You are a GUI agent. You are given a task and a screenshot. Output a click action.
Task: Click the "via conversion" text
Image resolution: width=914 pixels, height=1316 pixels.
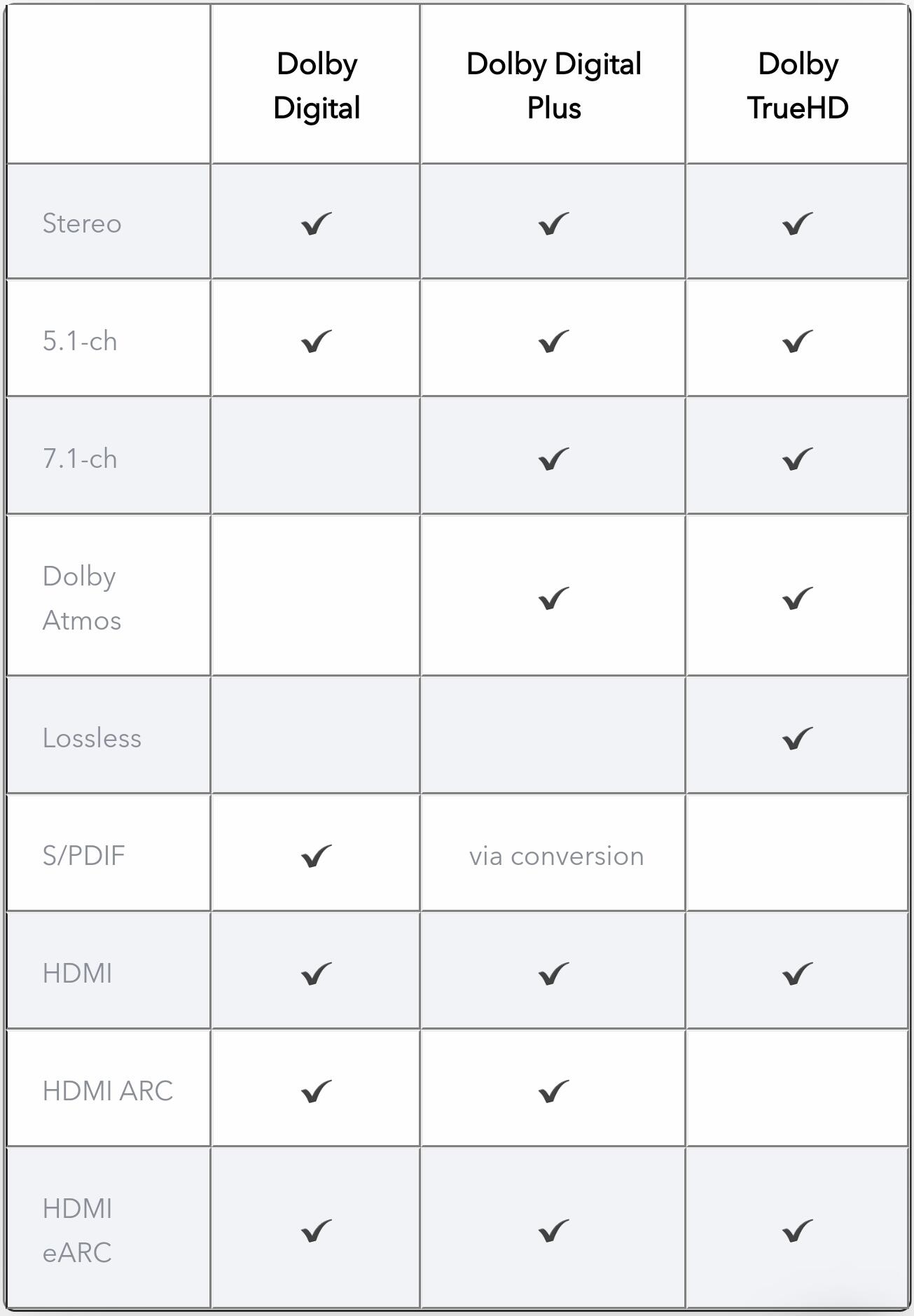pyautogui.click(x=556, y=857)
